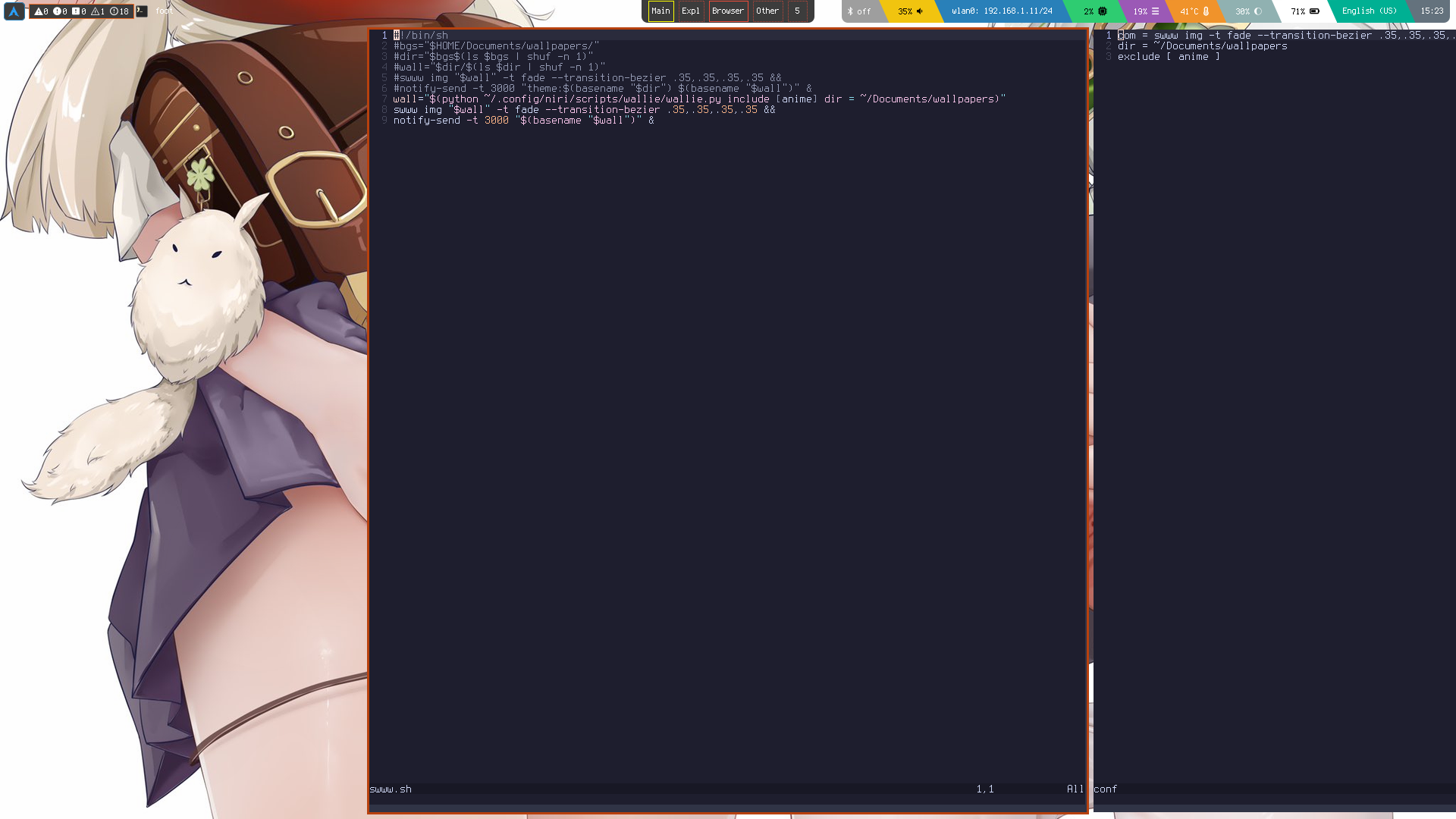
Task: Click the speaker volume icon at 35%
Action: [x=920, y=11]
